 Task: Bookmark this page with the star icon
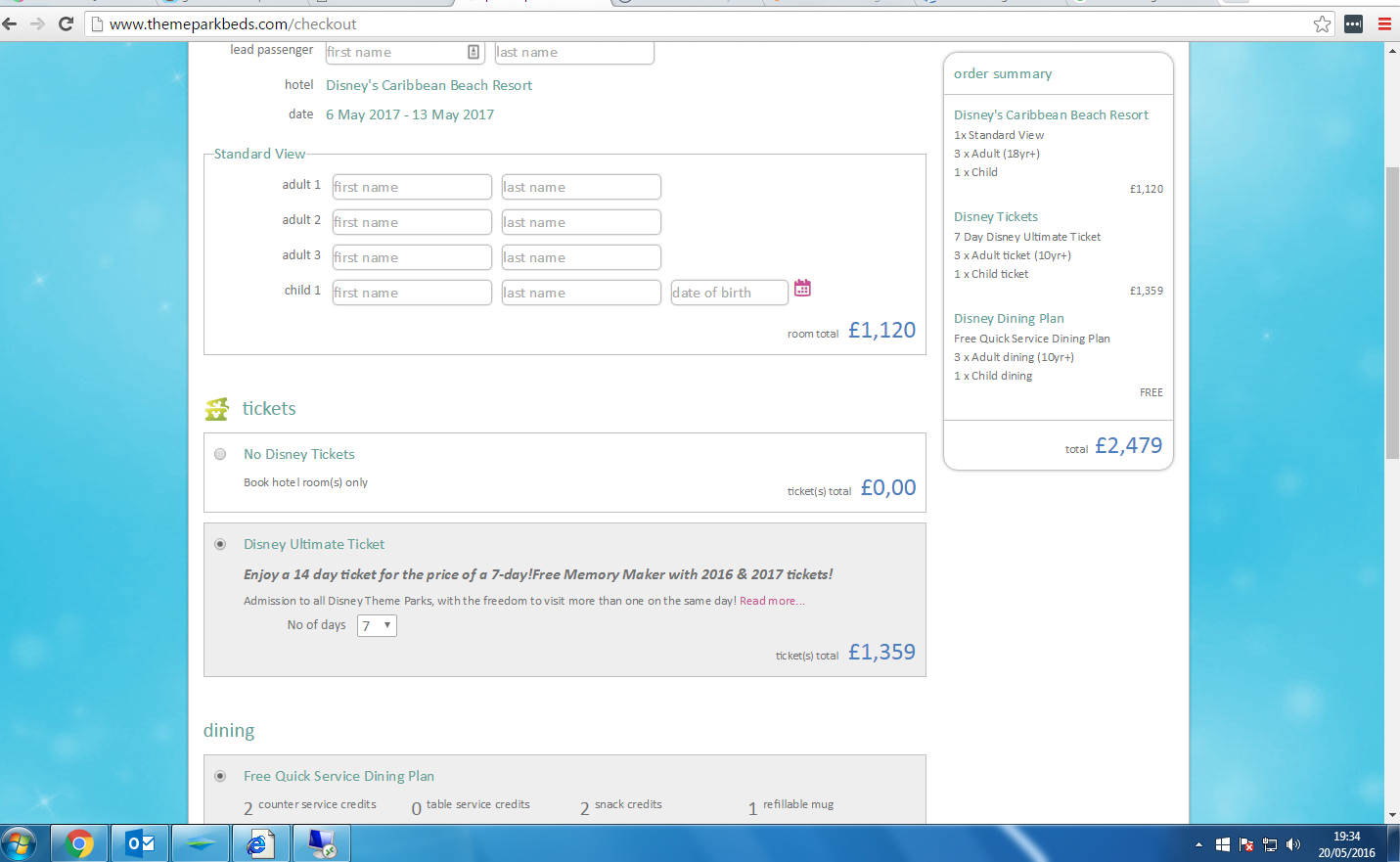(x=1323, y=23)
